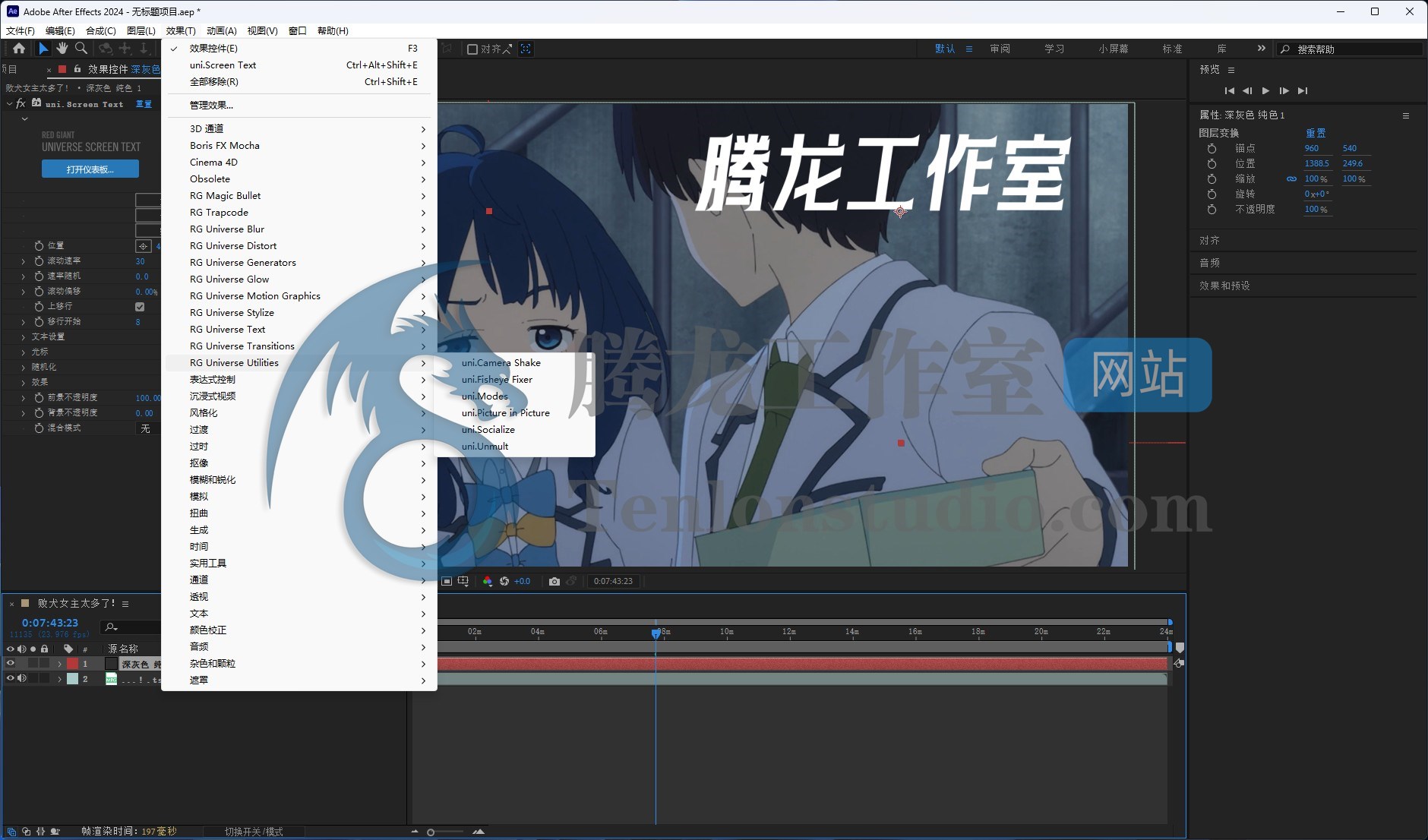
Task: Toggle transfer controls pane icon in timeline footer
Action: [x=26, y=832]
